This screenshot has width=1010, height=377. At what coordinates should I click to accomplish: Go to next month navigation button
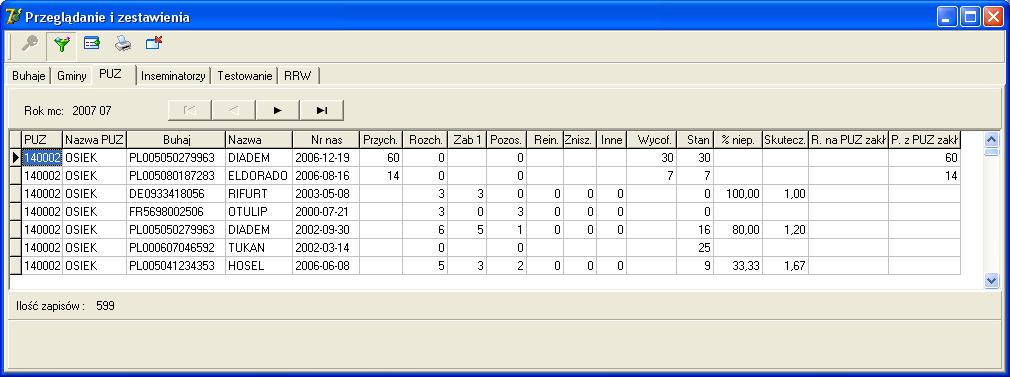pos(278,110)
